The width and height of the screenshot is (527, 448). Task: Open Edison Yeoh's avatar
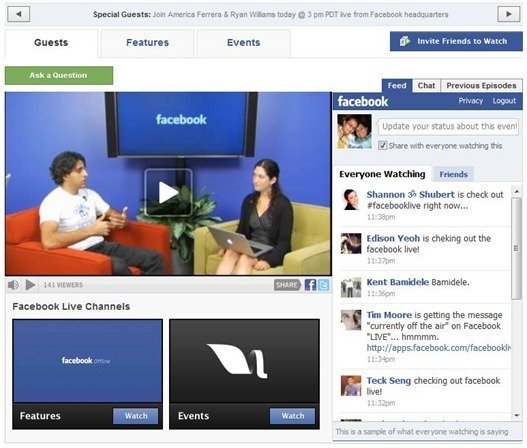point(351,243)
